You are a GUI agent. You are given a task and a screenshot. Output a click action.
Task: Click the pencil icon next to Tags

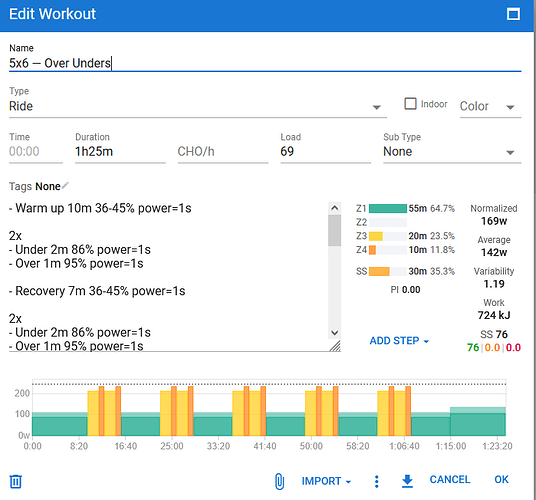(x=65, y=186)
